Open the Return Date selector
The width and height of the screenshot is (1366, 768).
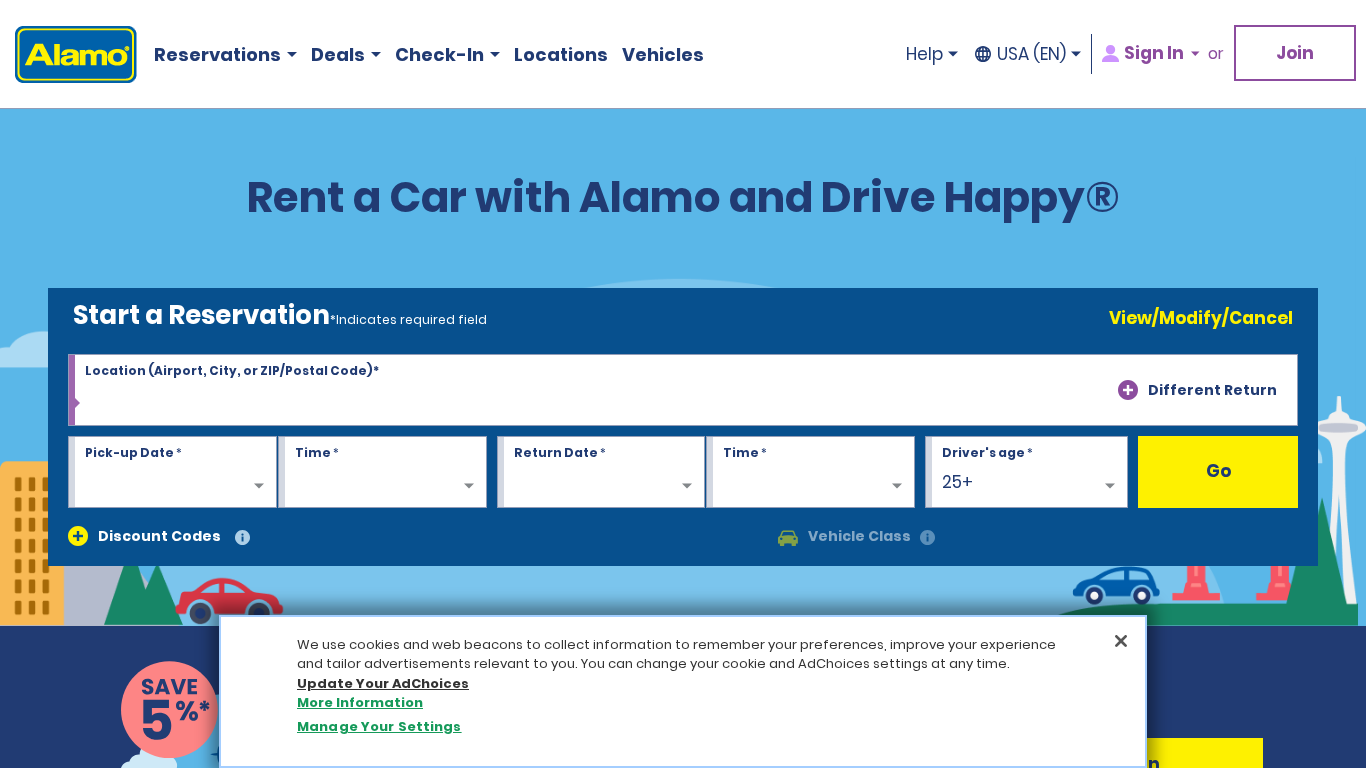[601, 472]
